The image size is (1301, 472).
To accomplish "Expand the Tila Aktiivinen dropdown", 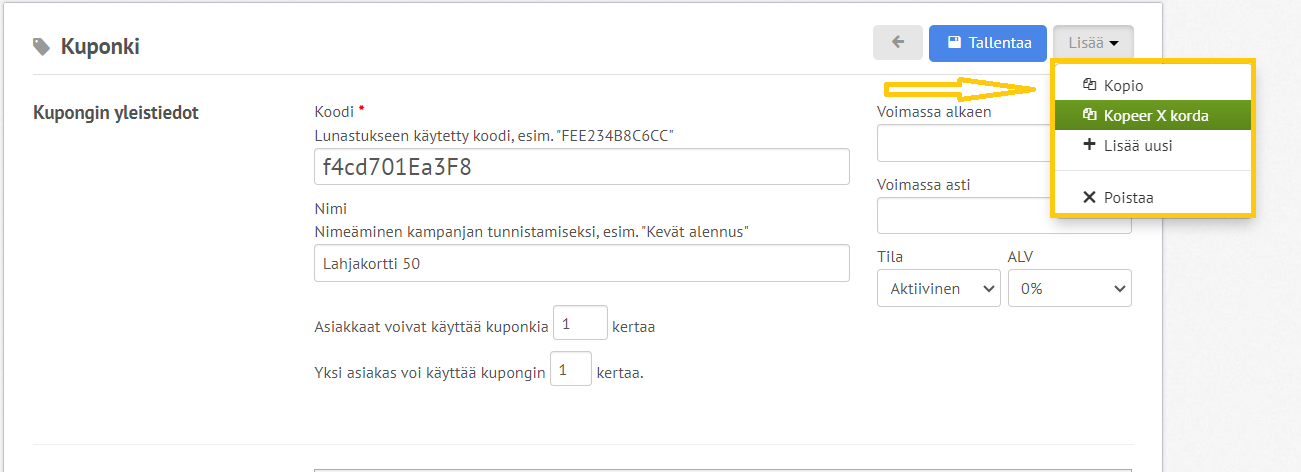I will [939, 288].
